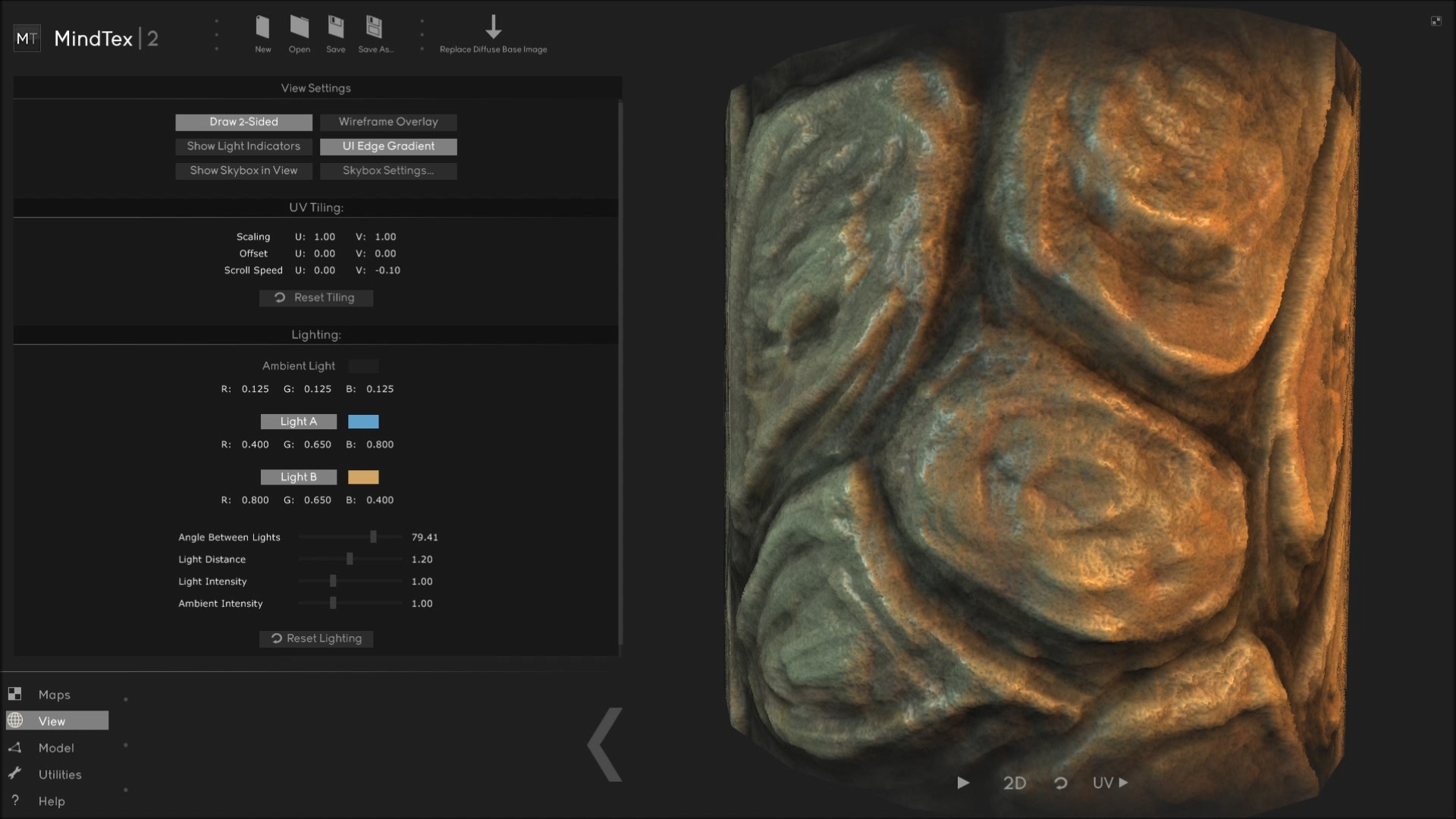Screen dimensions: 1456x819
Task: Open the Utilities section
Action: click(x=59, y=774)
